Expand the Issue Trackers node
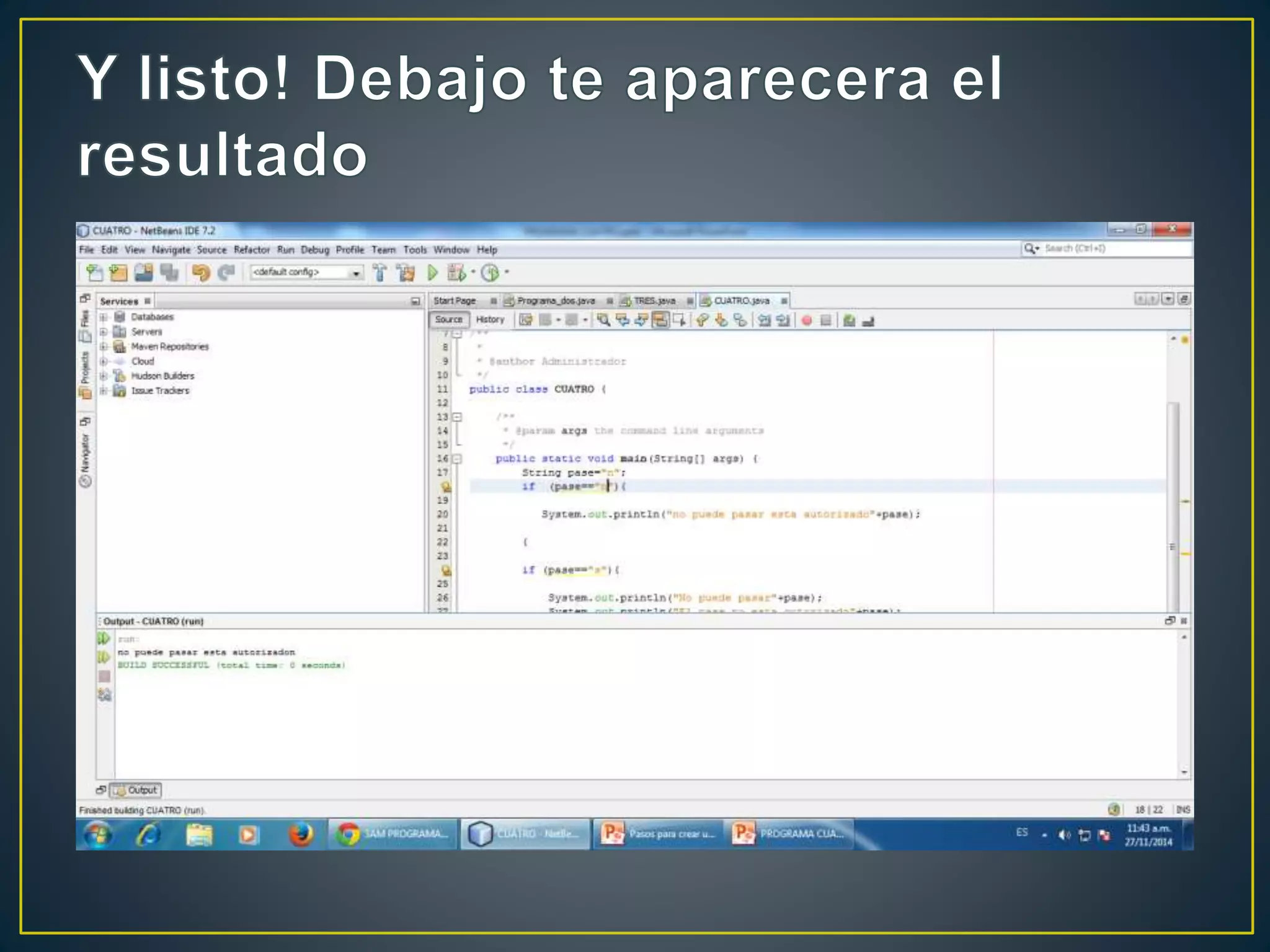This screenshot has width=1270, height=952. [104, 391]
